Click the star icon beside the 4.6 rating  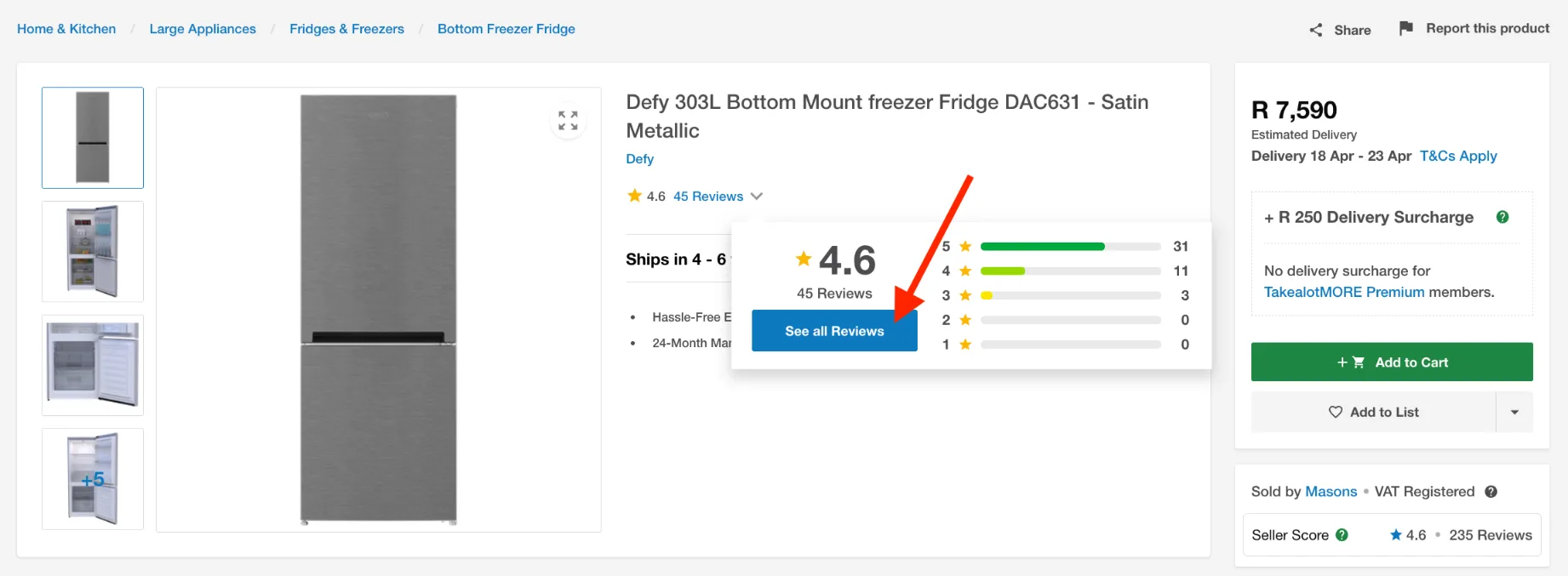click(634, 195)
